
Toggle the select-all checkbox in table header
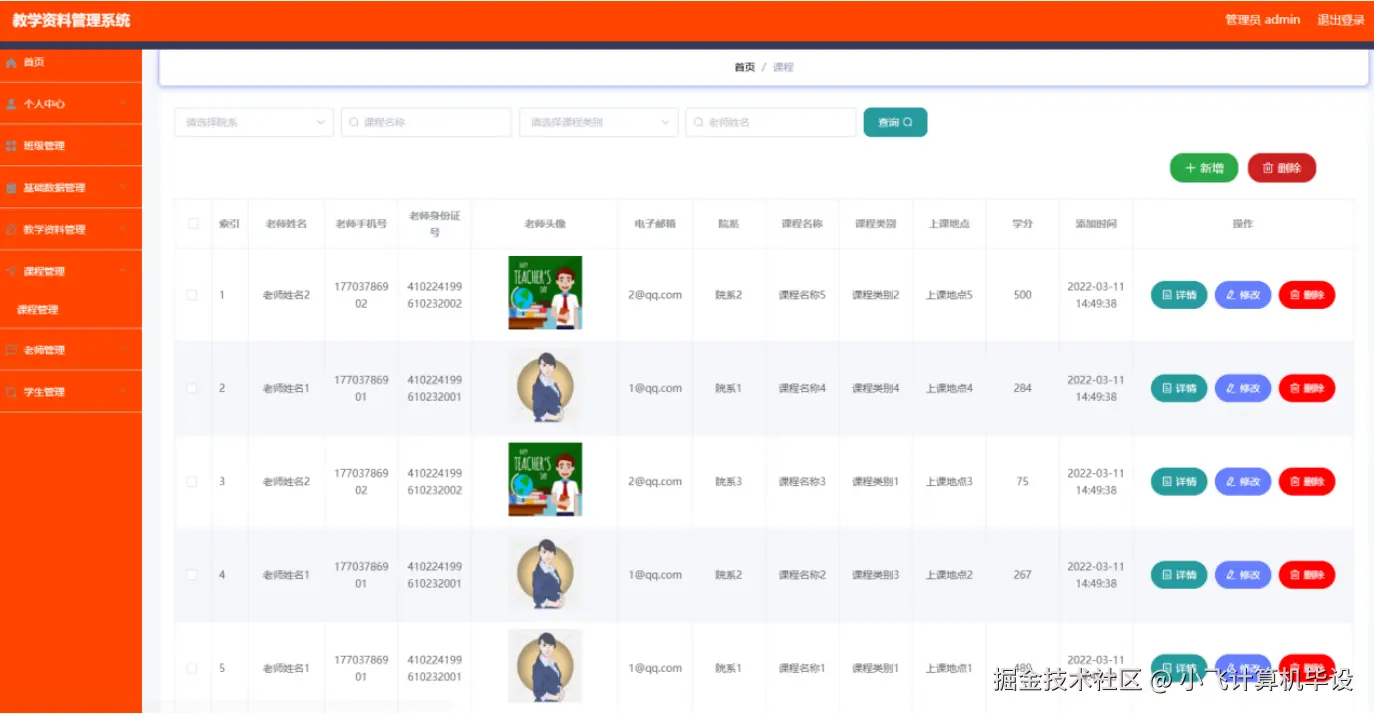coord(193,224)
